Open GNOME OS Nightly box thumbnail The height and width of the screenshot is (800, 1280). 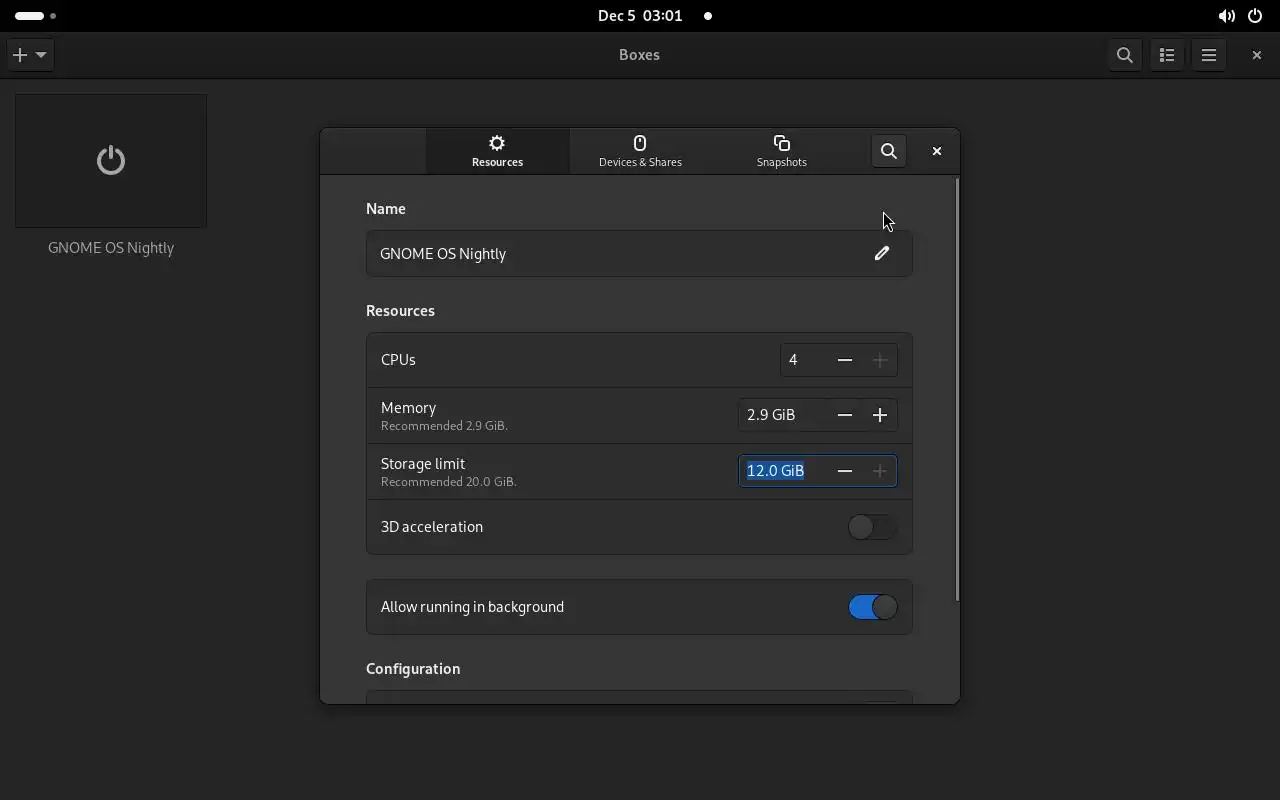click(111, 161)
